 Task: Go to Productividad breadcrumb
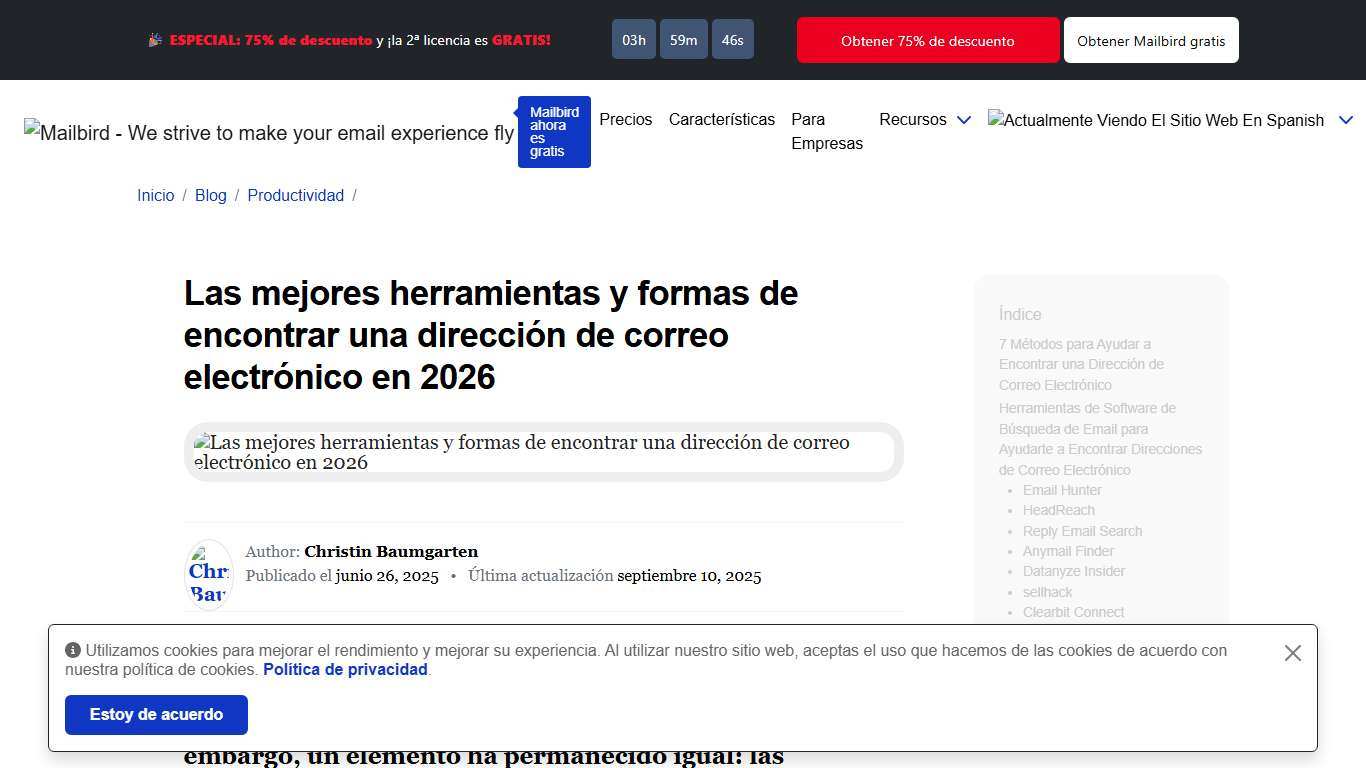point(296,195)
